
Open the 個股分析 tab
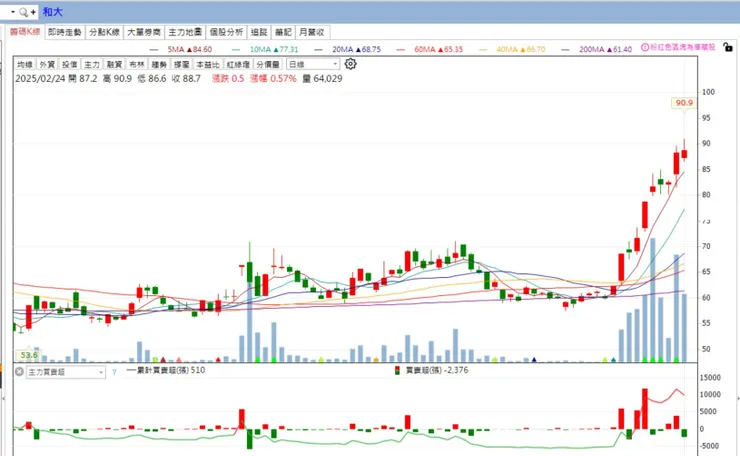click(x=226, y=32)
